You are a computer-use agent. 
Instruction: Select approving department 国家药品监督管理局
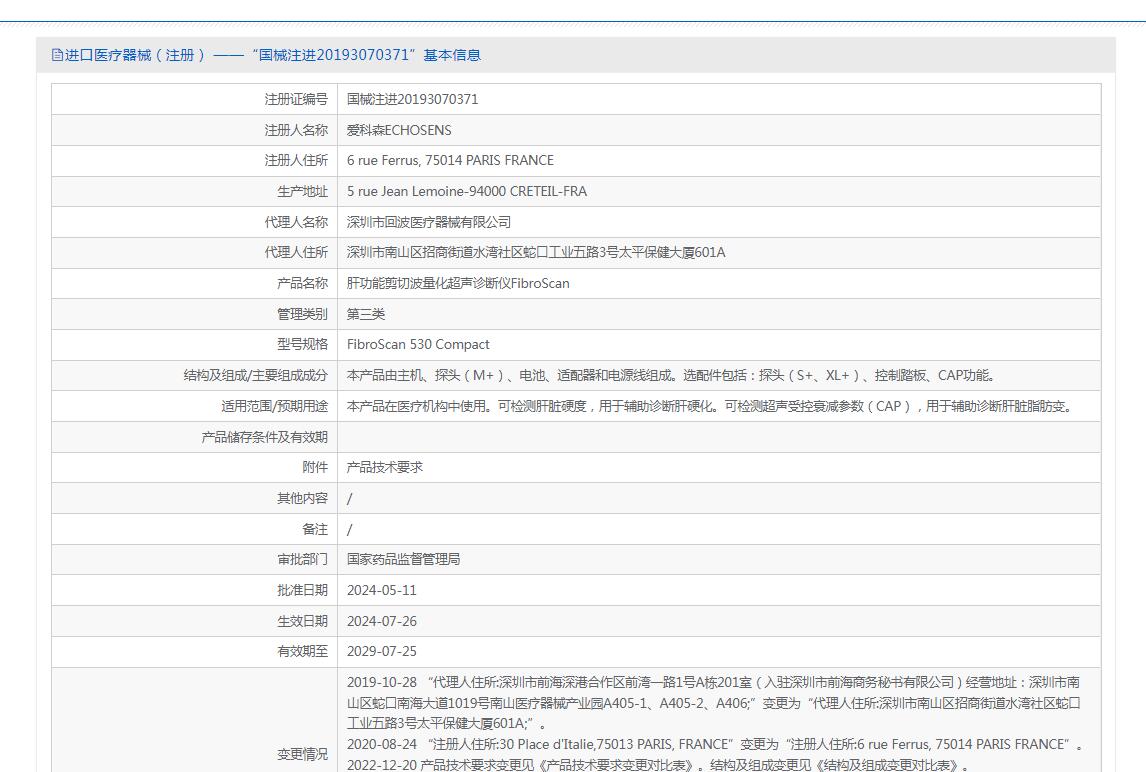click(x=403, y=560)
